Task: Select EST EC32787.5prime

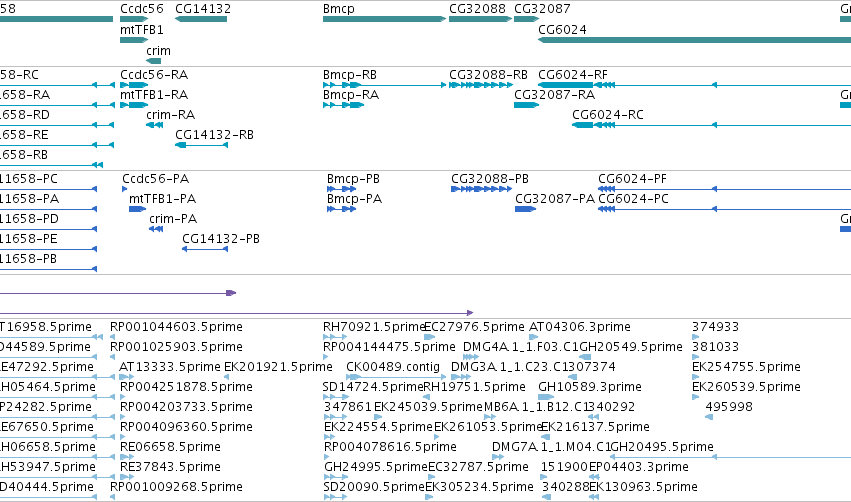Action: click(x=479, y=467)
